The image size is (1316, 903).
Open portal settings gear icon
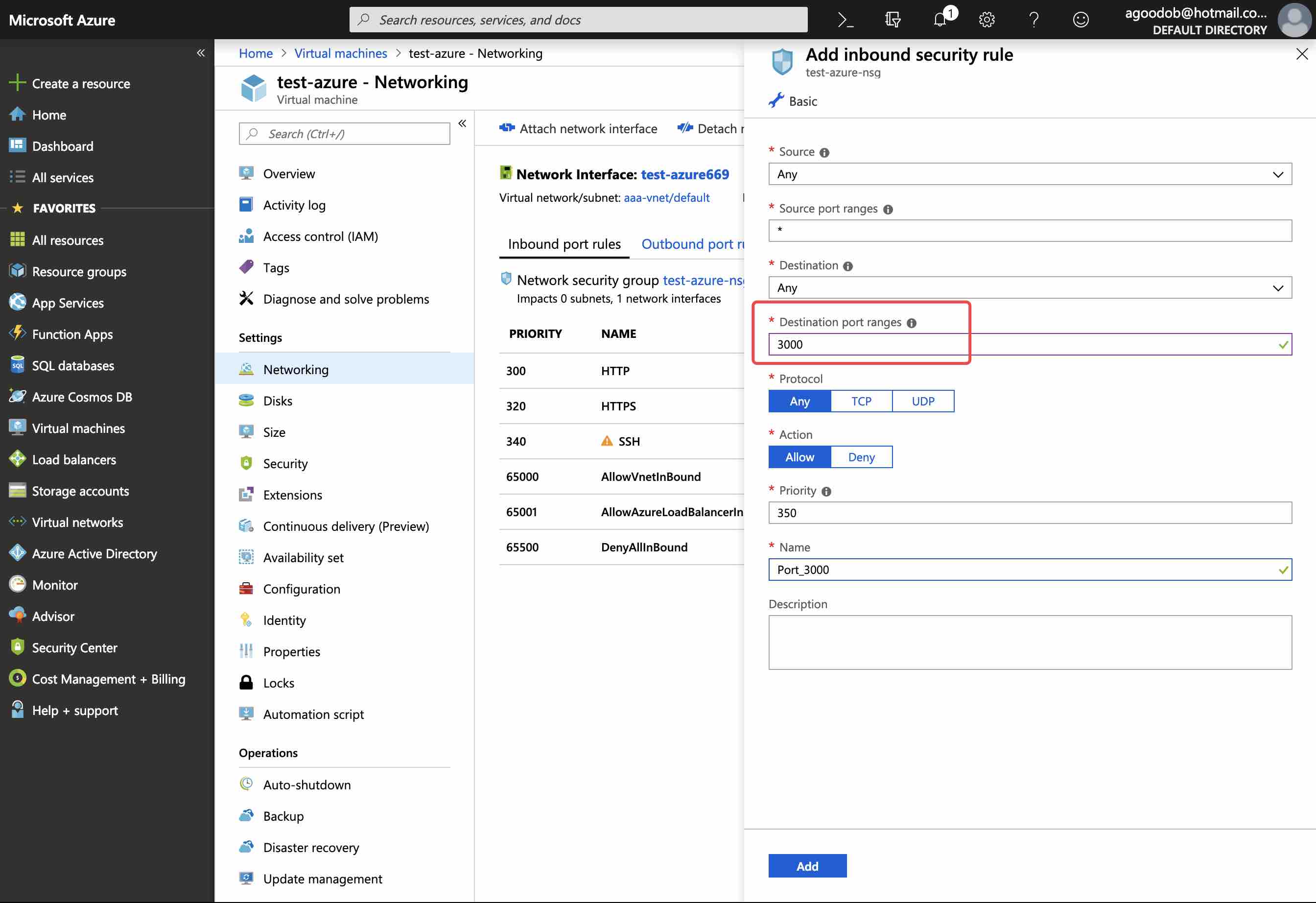(987, 20)
